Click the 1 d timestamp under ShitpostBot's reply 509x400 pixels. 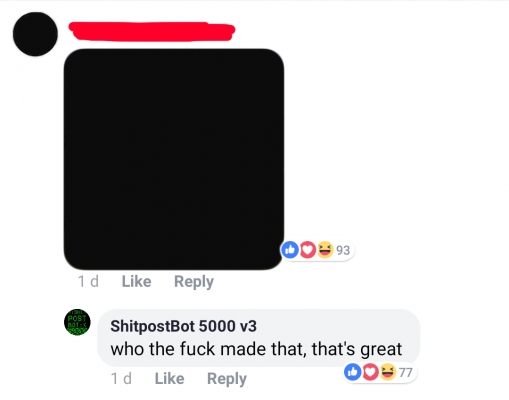[x=121, y=379]
